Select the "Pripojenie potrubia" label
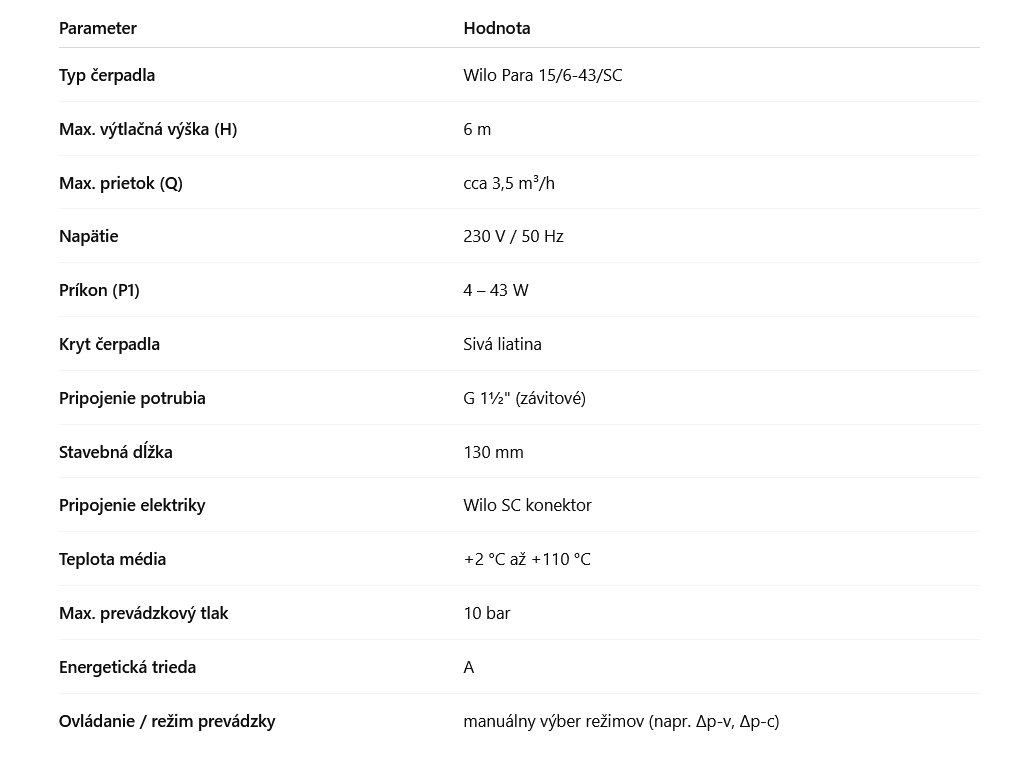1024x768 pixels. [132, 398]
